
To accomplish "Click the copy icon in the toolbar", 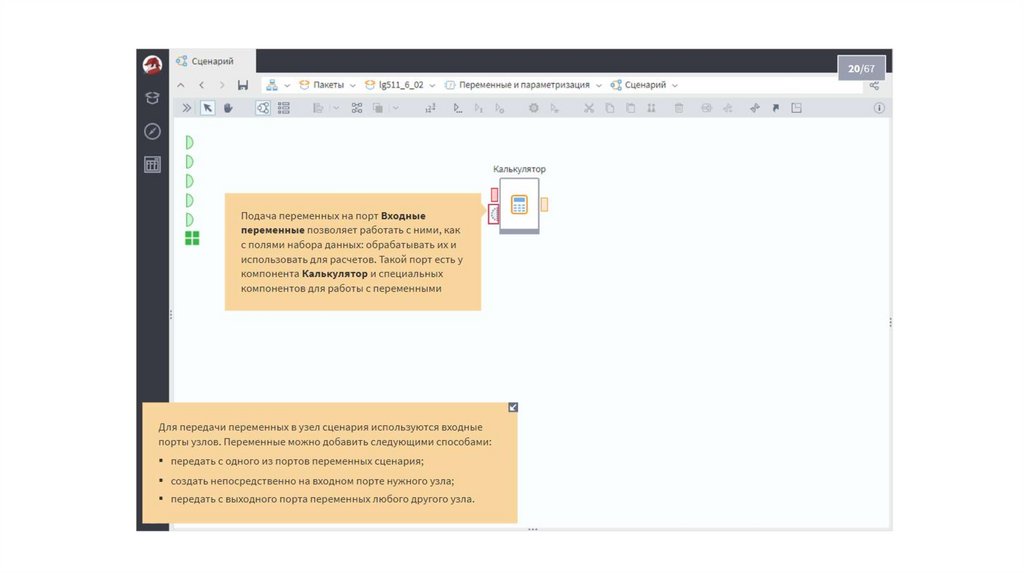I will click(610, 108).
